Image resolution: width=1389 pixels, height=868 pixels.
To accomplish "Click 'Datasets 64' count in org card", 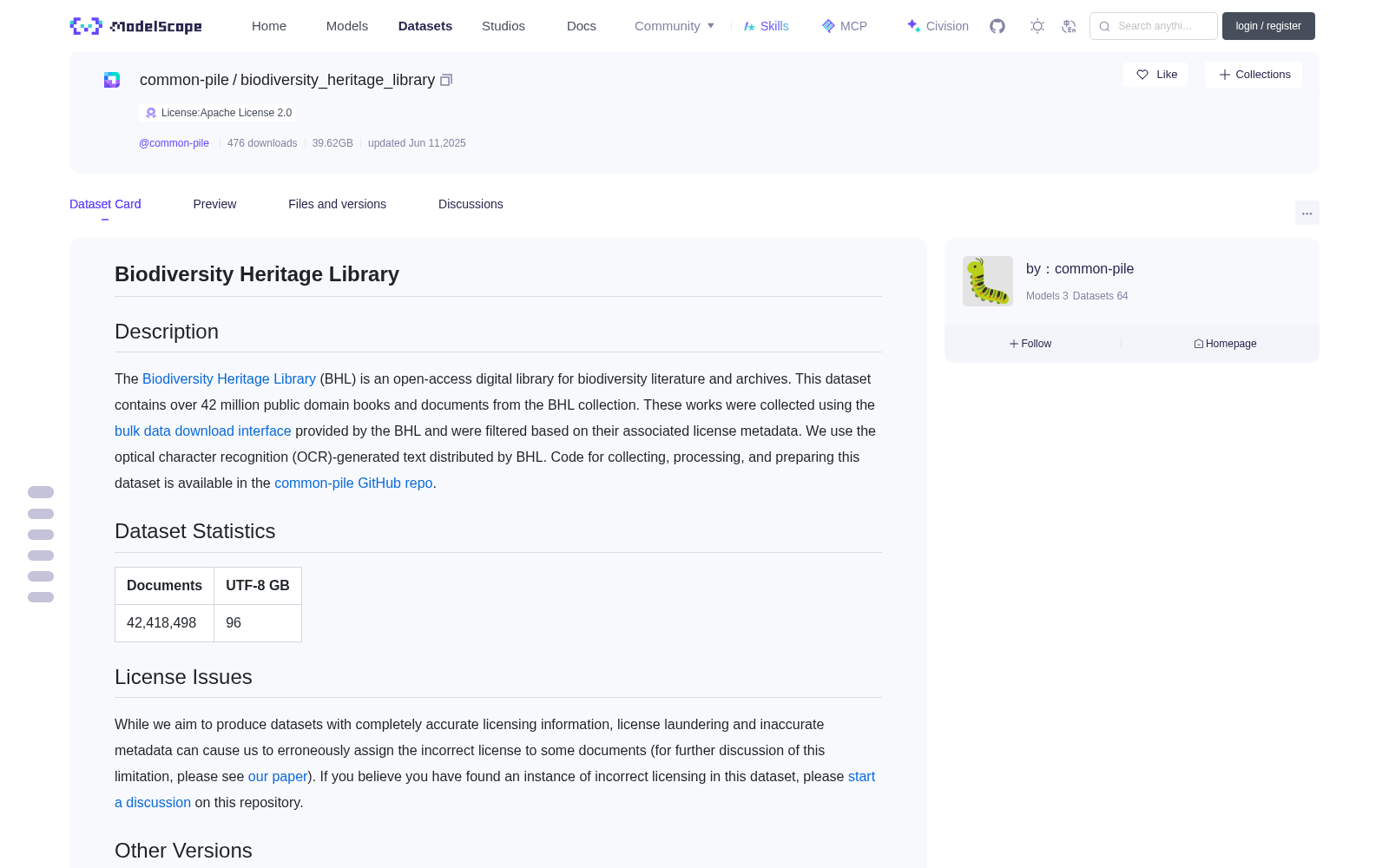I will (1101, 296).
